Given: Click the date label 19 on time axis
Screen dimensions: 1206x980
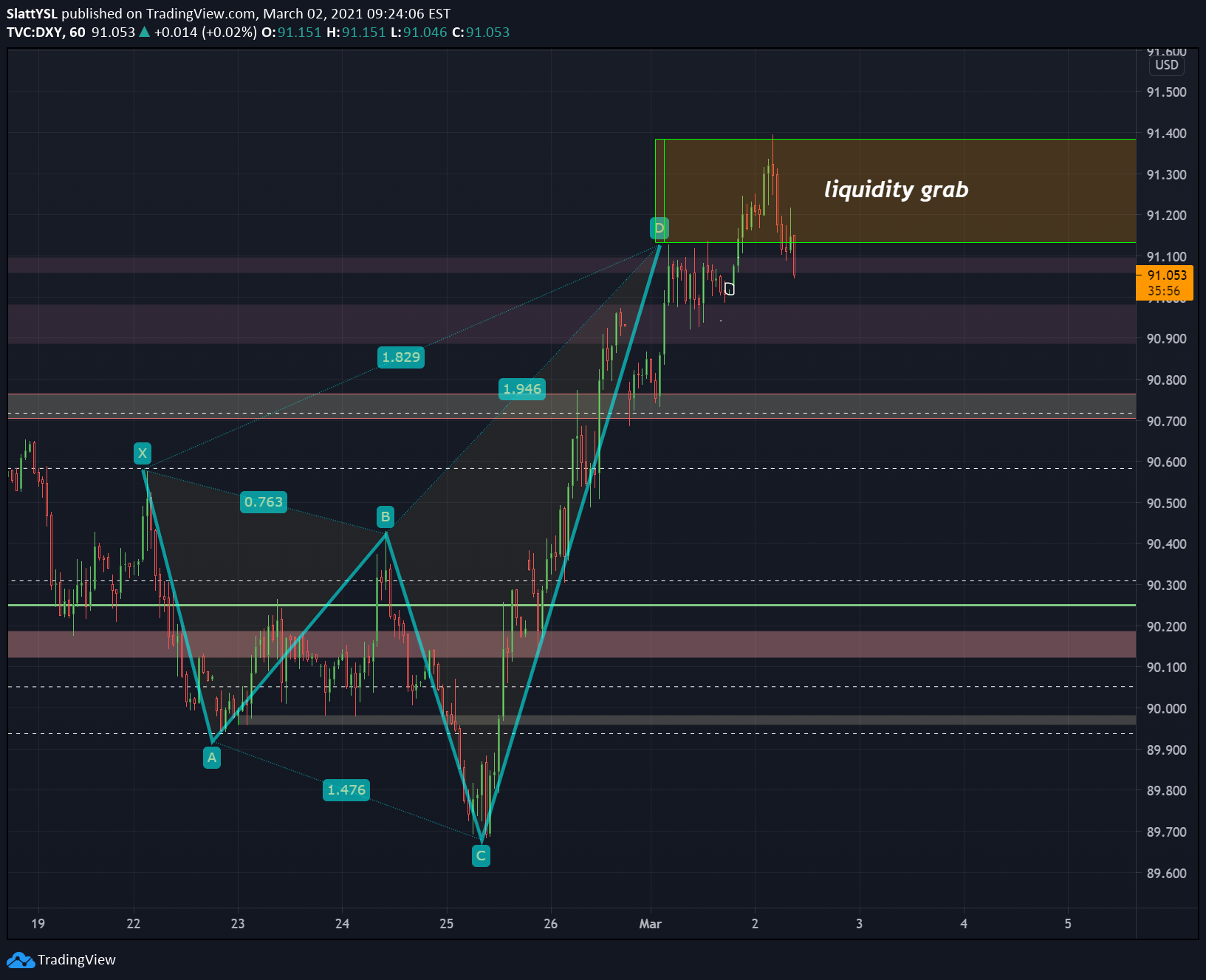Looking at the screenshot, I should (x=38, y=924).
